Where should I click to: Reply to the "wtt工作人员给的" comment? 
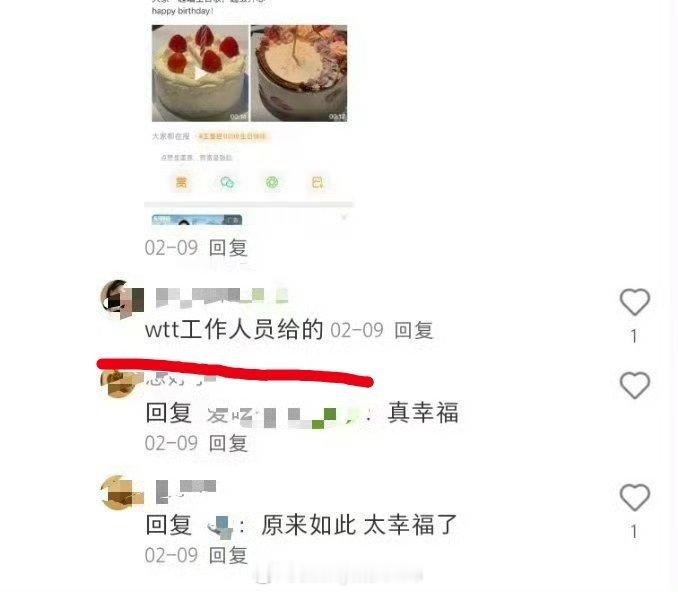(x=413, y=330)
